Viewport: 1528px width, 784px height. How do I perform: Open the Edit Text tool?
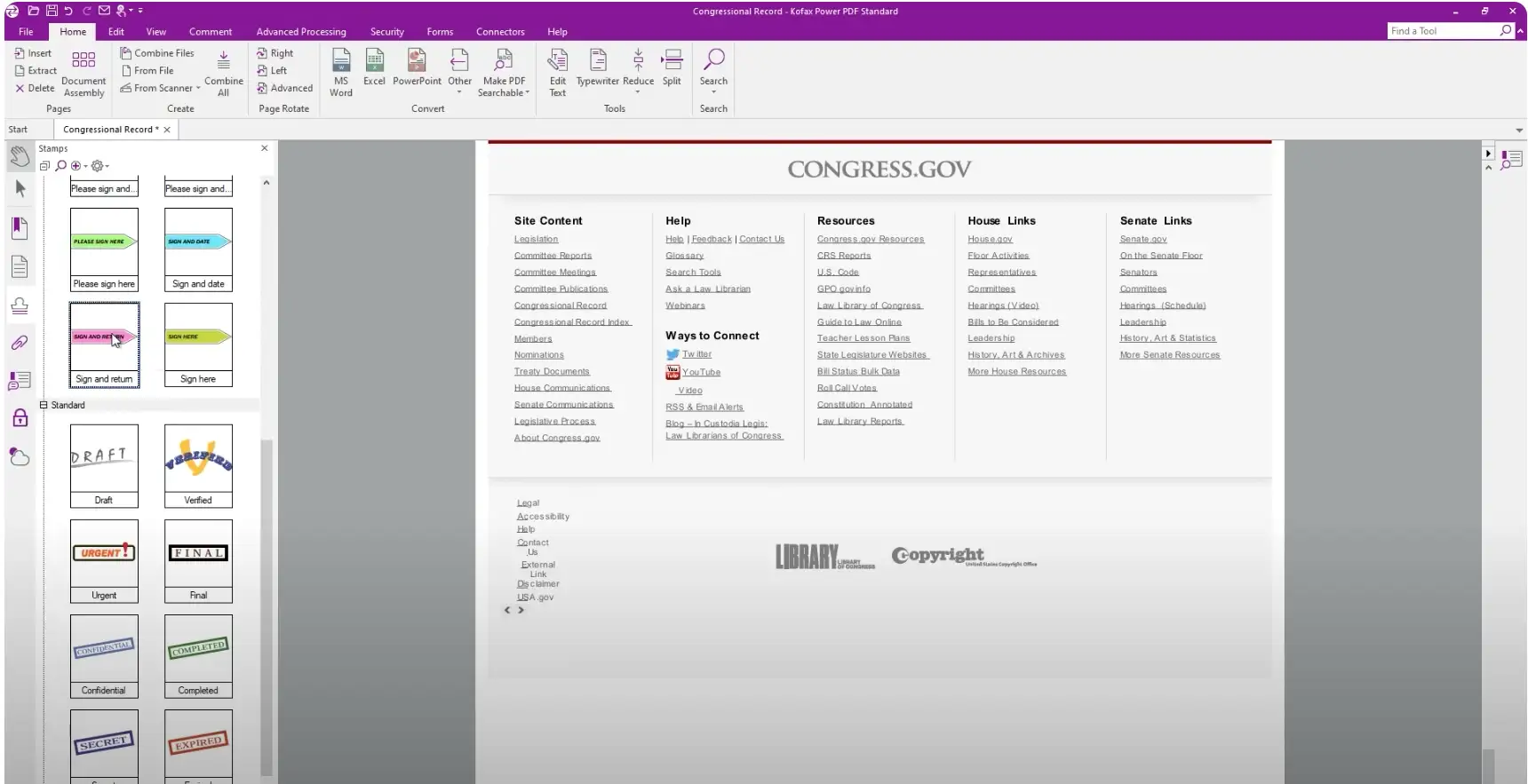(557, 71)
